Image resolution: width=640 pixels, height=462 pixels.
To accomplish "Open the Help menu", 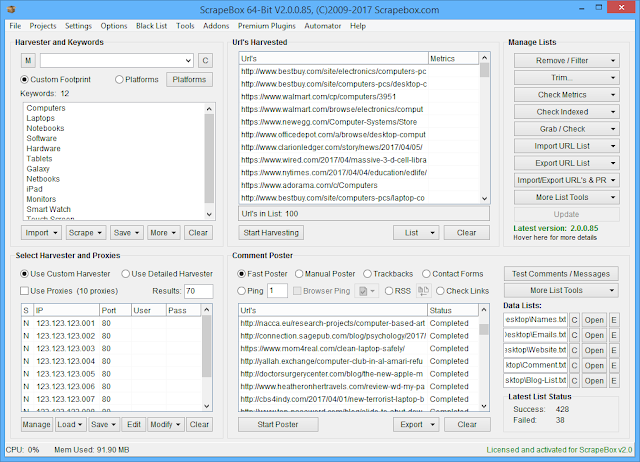I will click(358, 26).
